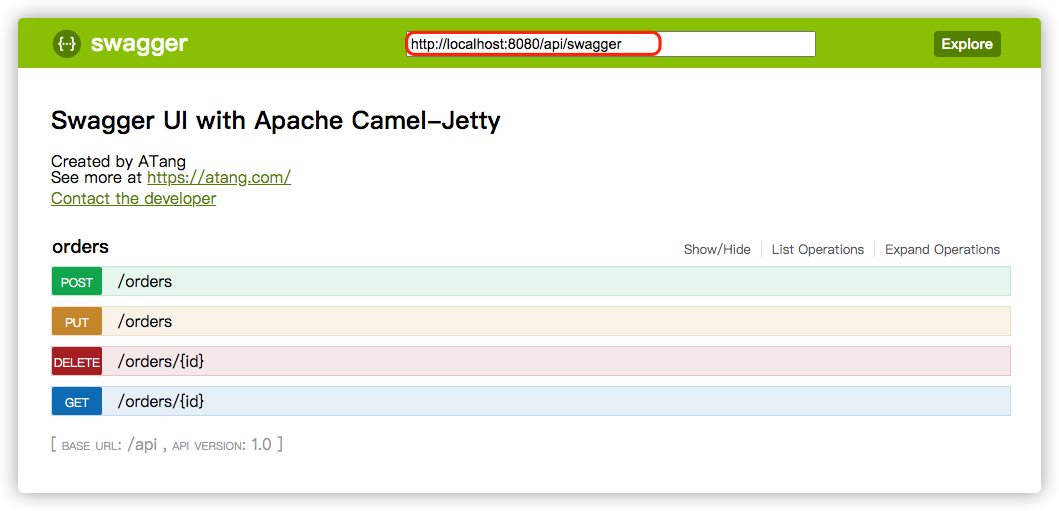Viewport: 1059px width, 511px height.
Task: Click the PUT method badge
Action: click(77, 321)
